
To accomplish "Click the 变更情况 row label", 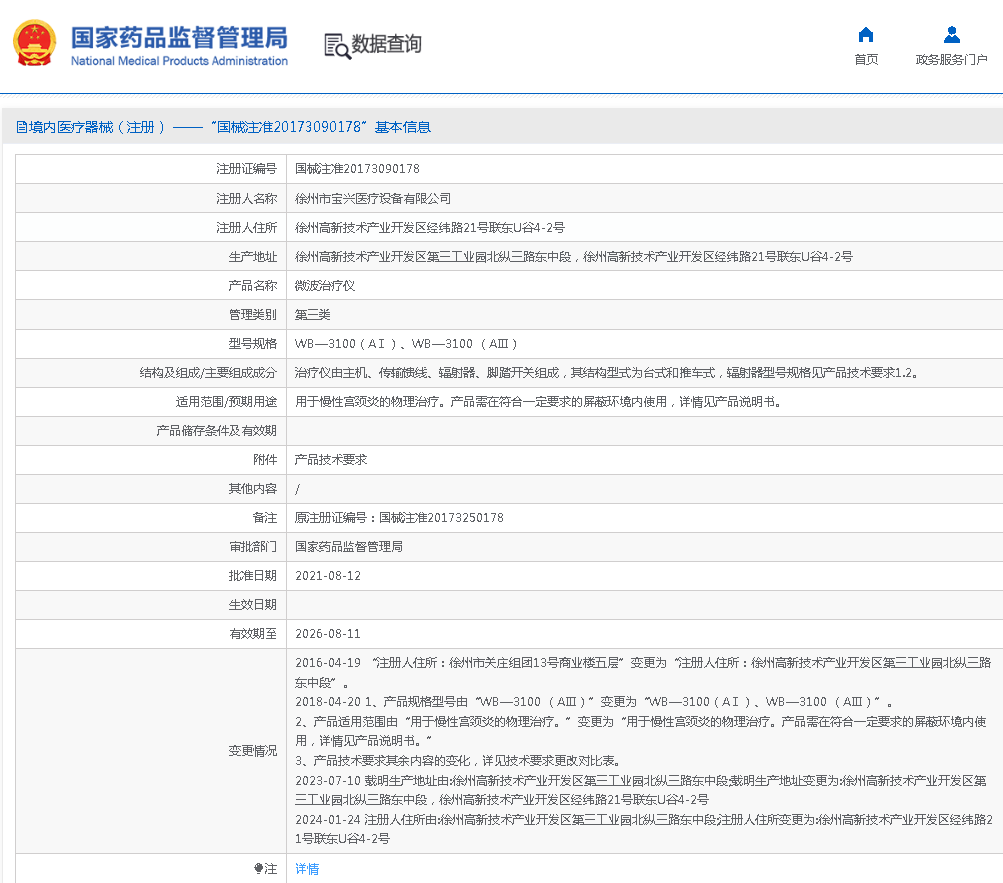I will [x=253, y=751].
